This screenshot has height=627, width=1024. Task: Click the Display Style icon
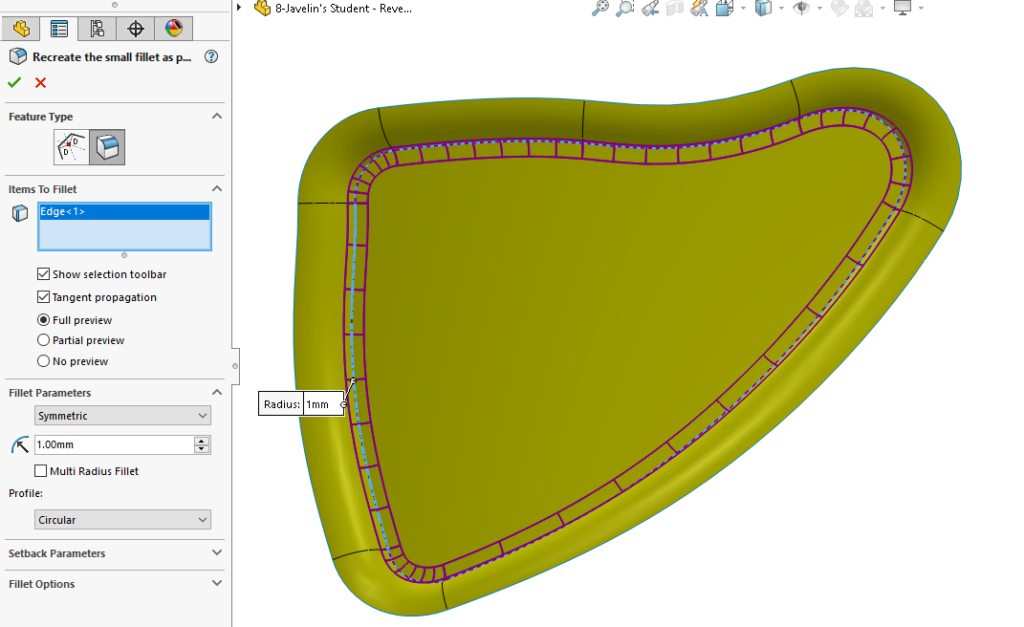763,8
